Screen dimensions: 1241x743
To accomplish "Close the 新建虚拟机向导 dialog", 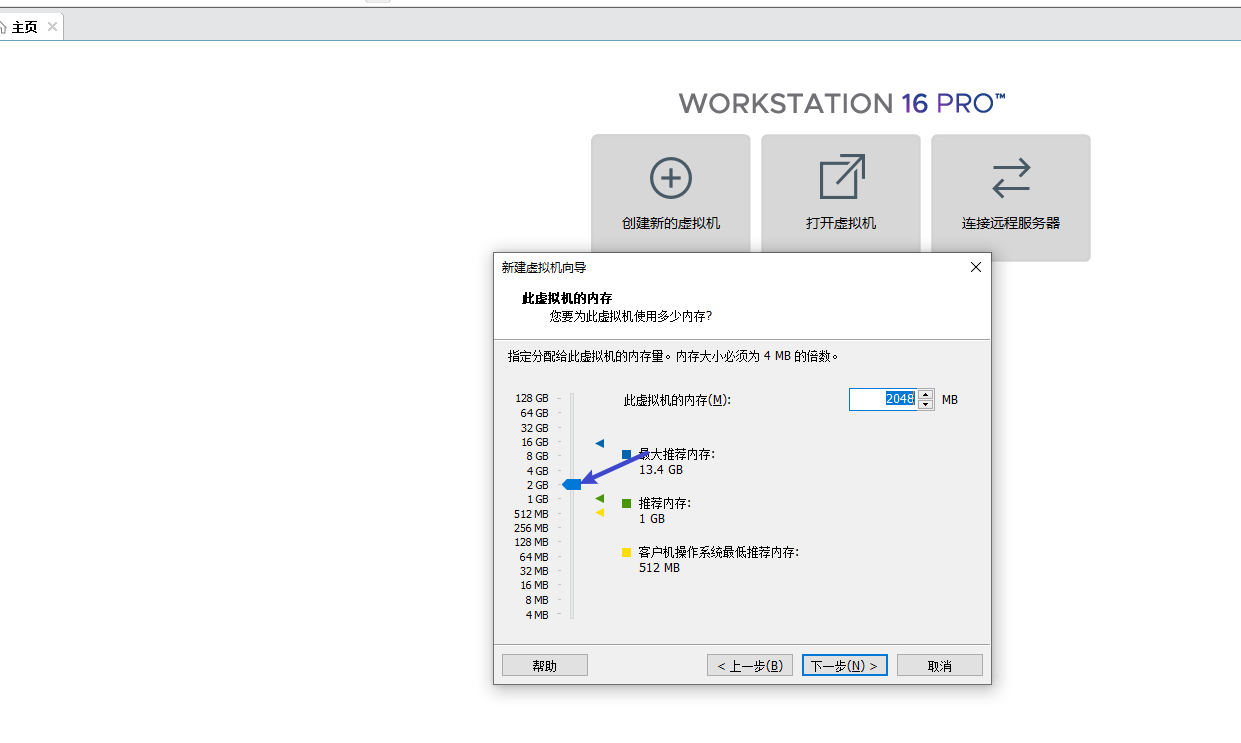I will (976, 267).
